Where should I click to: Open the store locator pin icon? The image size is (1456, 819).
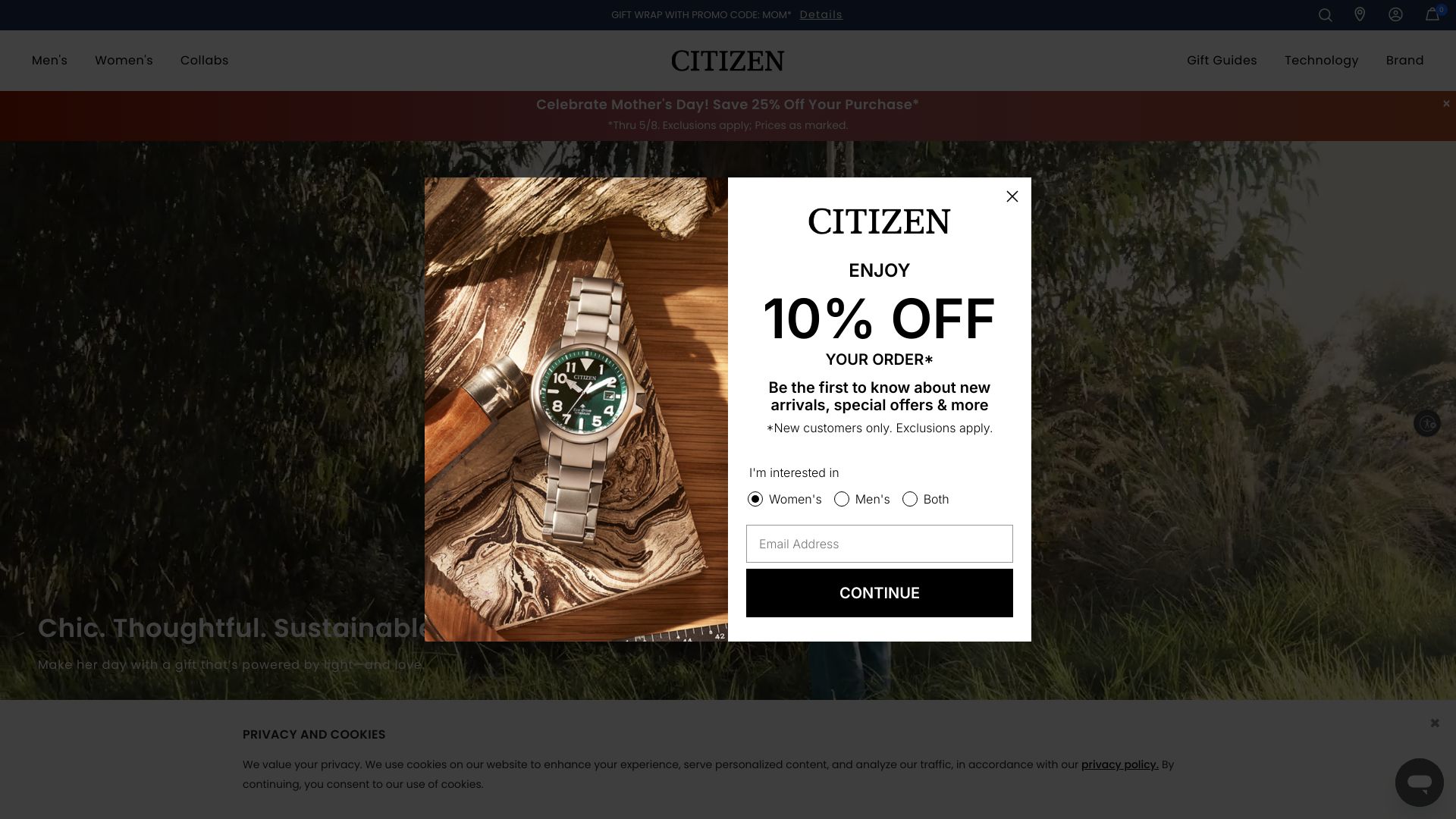tap(1360, 14)
